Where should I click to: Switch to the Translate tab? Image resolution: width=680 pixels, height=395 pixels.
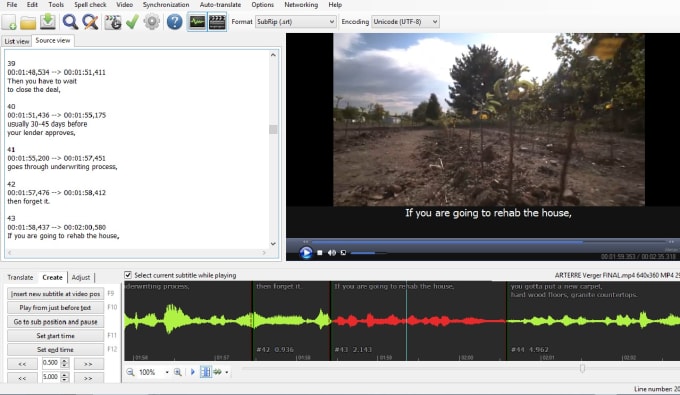[20, 277]
